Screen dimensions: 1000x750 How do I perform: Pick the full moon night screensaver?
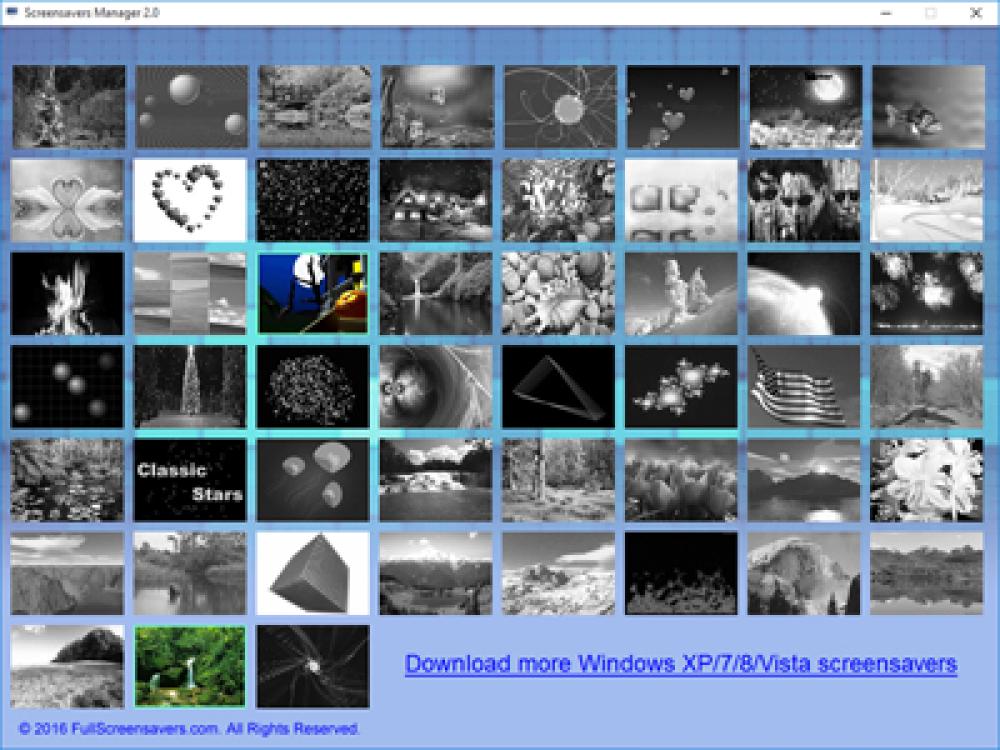[x=807, y=105]
